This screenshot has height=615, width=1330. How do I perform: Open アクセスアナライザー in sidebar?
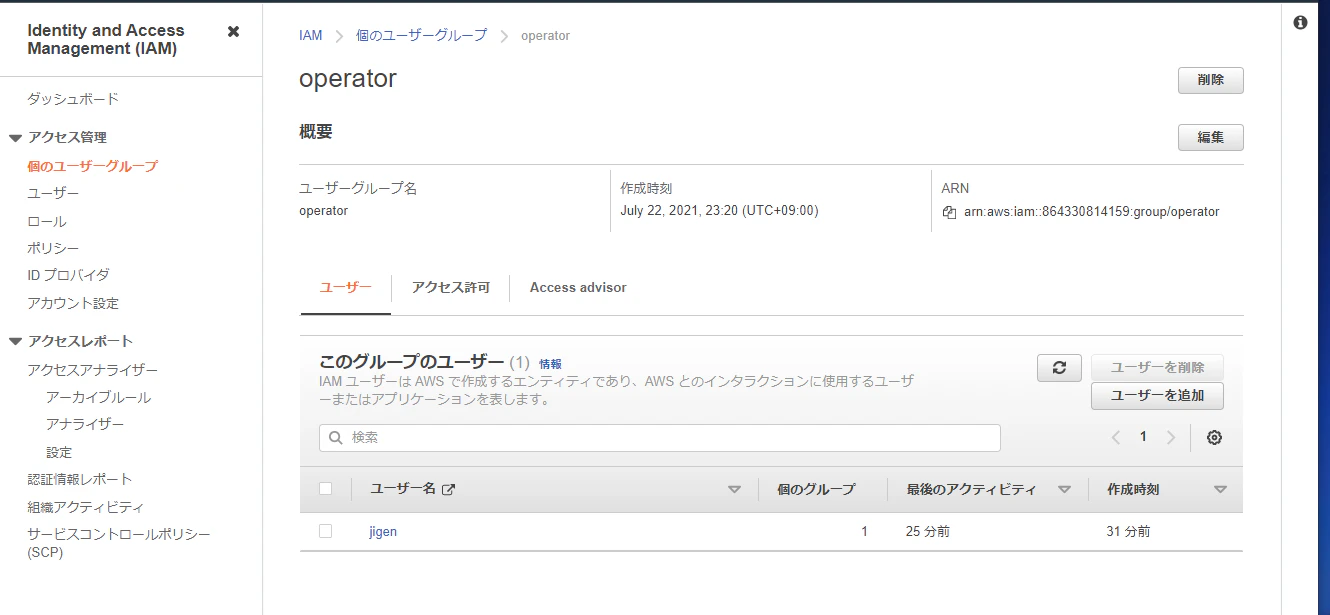click(92, 370)
